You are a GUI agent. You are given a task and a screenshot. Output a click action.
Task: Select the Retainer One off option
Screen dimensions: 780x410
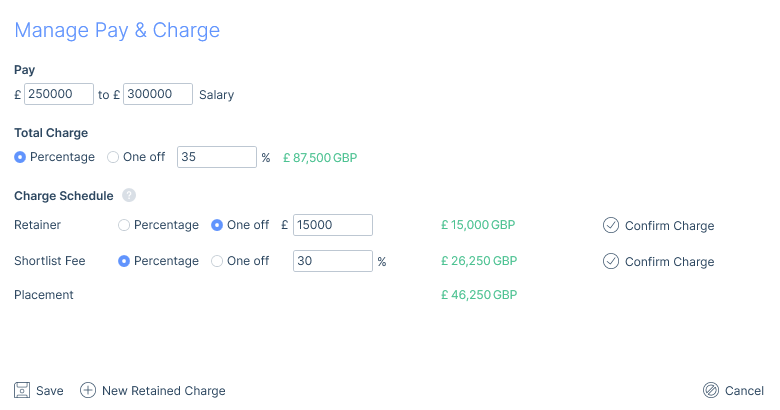pos(217,225)
